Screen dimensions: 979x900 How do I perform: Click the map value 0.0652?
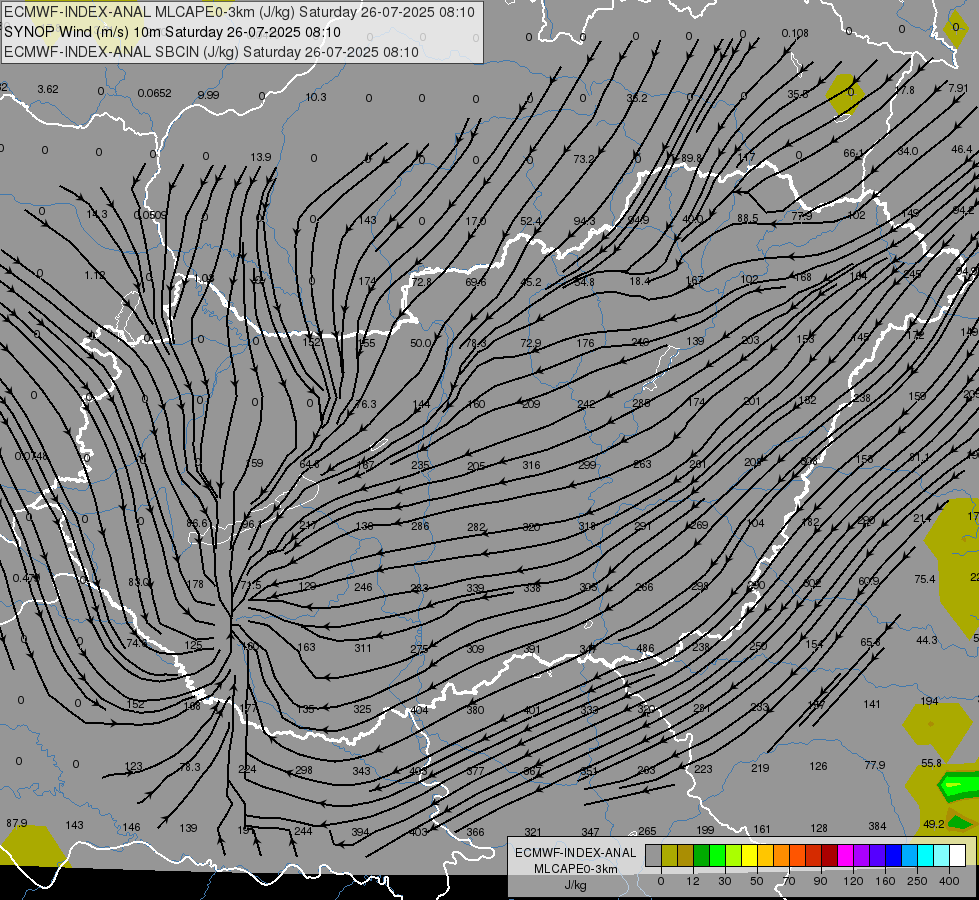(154, 93)
